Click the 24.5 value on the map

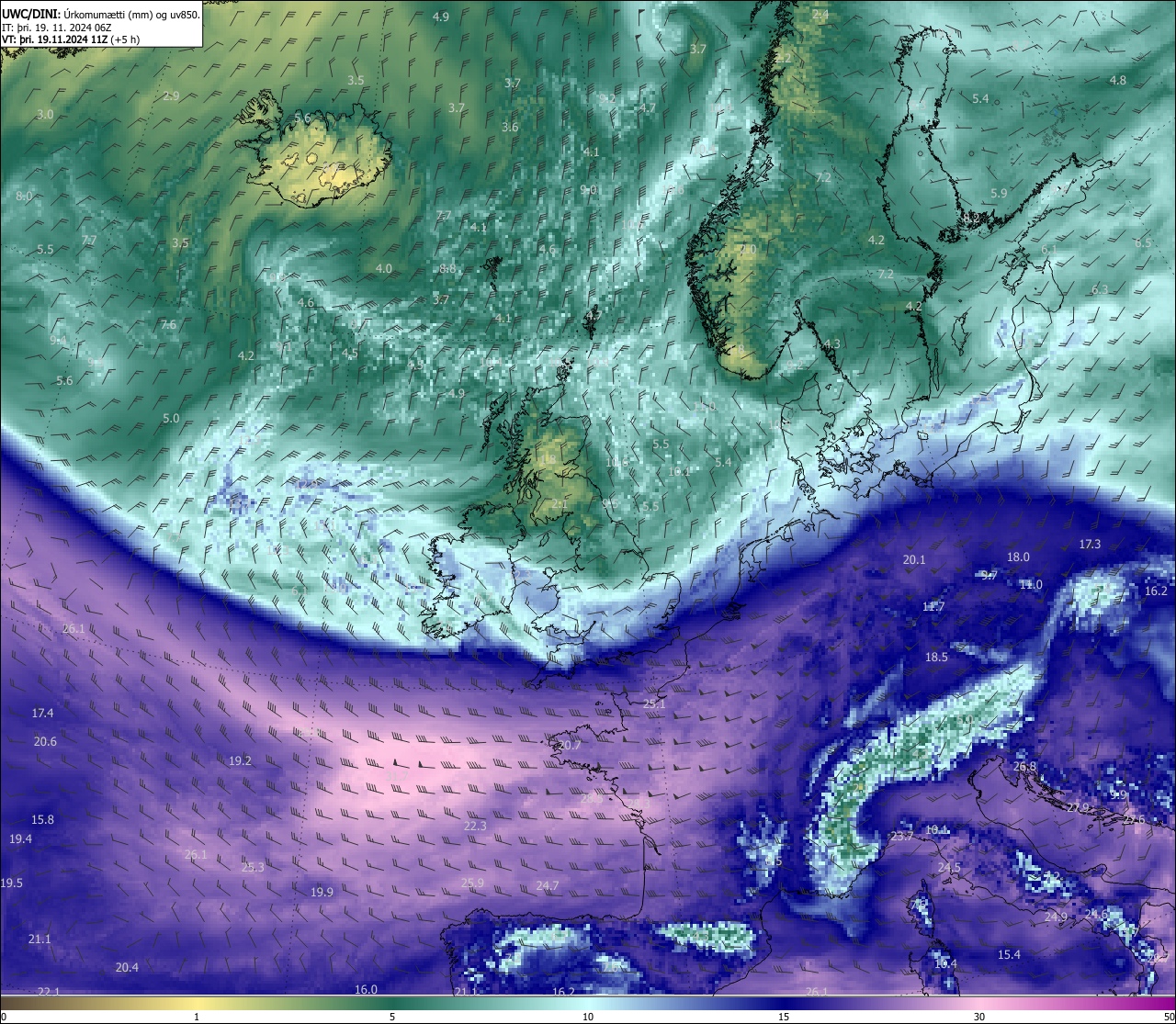[x=949, y=868]
